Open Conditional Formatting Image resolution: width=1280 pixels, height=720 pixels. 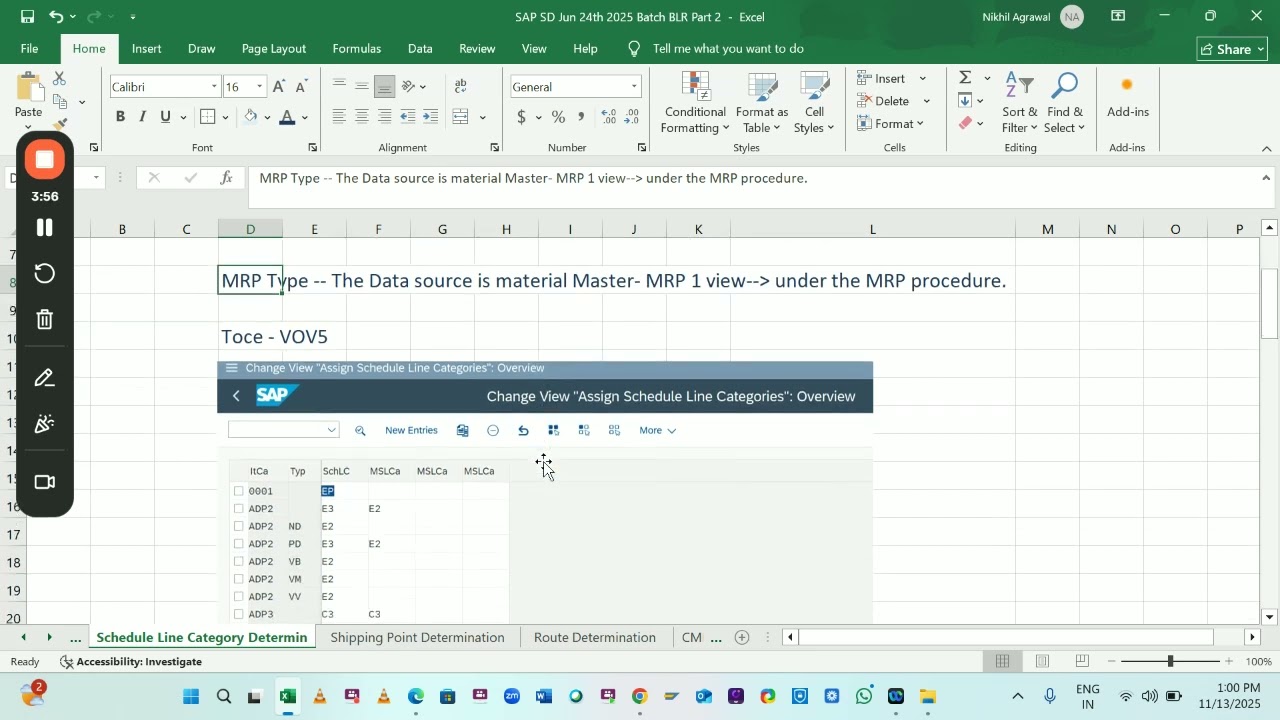[x=695, y=103]
